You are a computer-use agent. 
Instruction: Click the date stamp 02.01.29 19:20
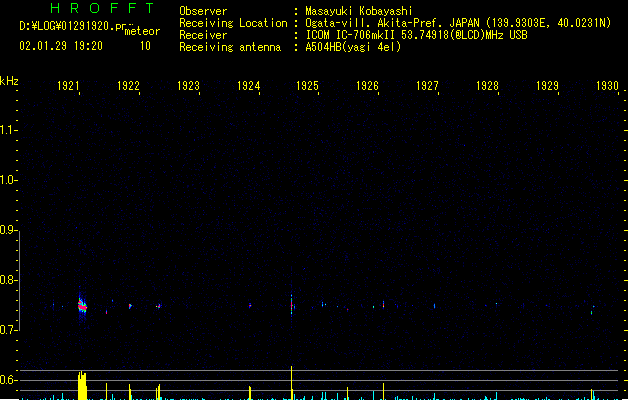(61, 46)
